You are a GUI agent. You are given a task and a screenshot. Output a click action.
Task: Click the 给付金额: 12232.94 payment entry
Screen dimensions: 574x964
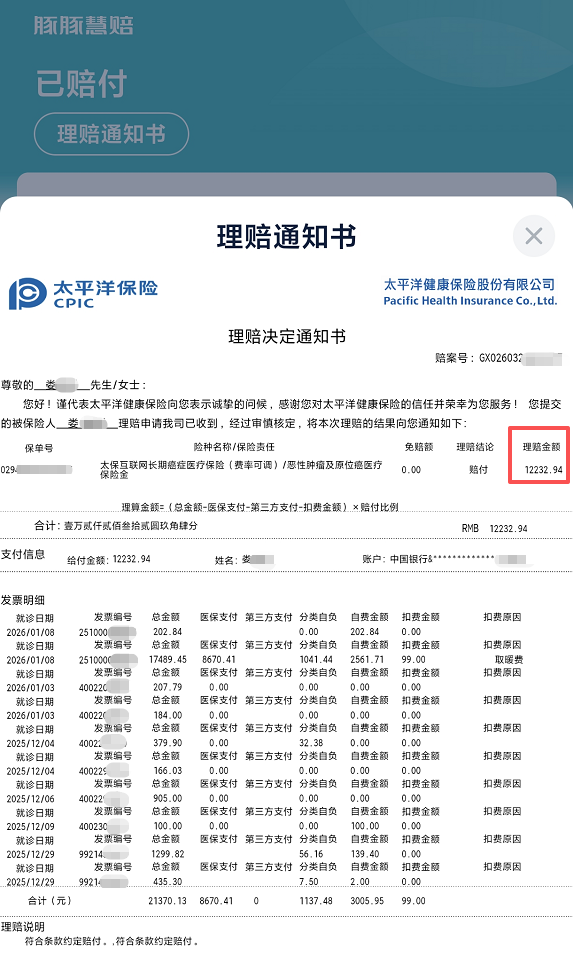tap(109, 559)
